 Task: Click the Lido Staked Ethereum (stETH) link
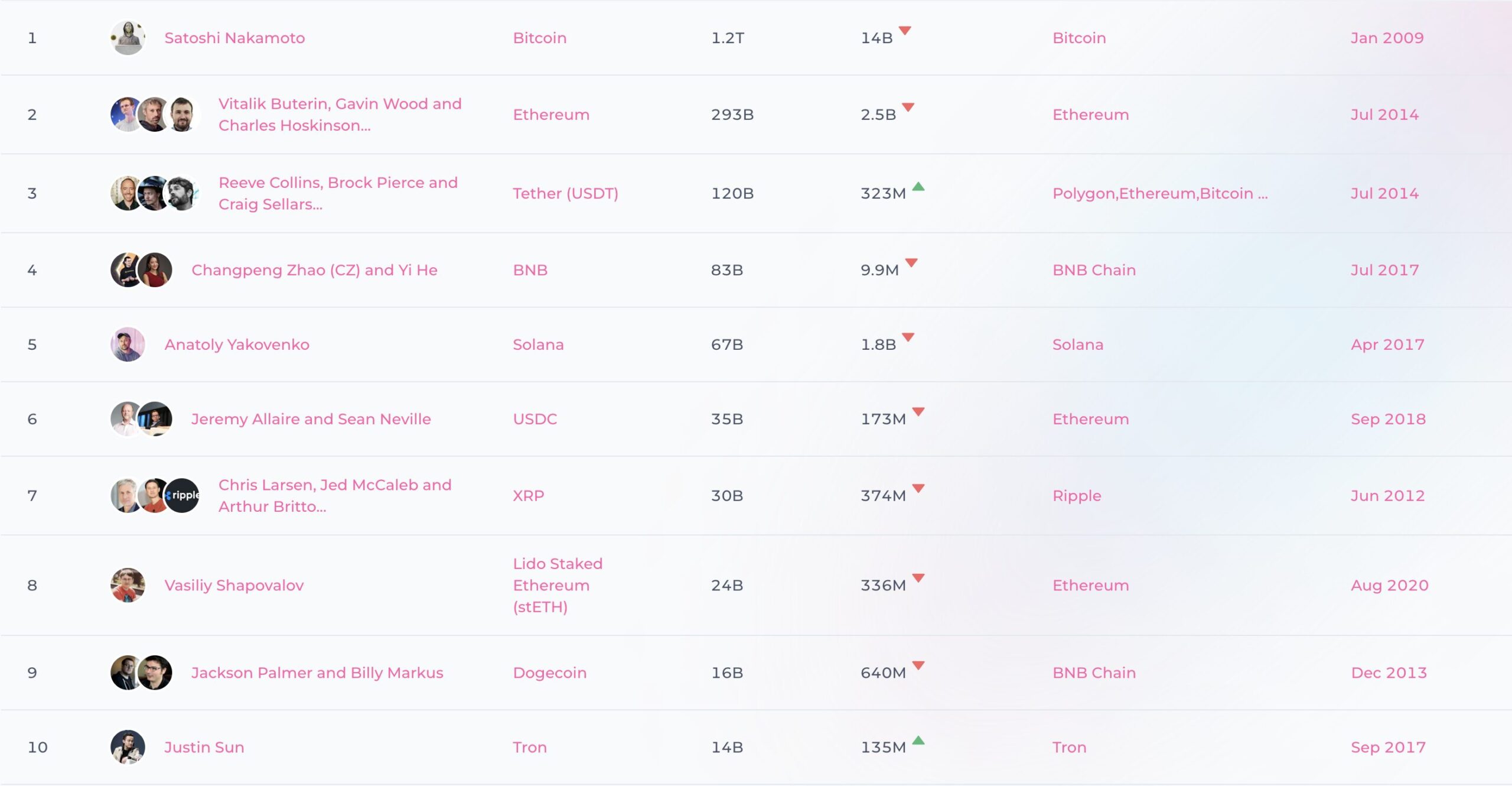pyautogui.click(x=557, y=585)
